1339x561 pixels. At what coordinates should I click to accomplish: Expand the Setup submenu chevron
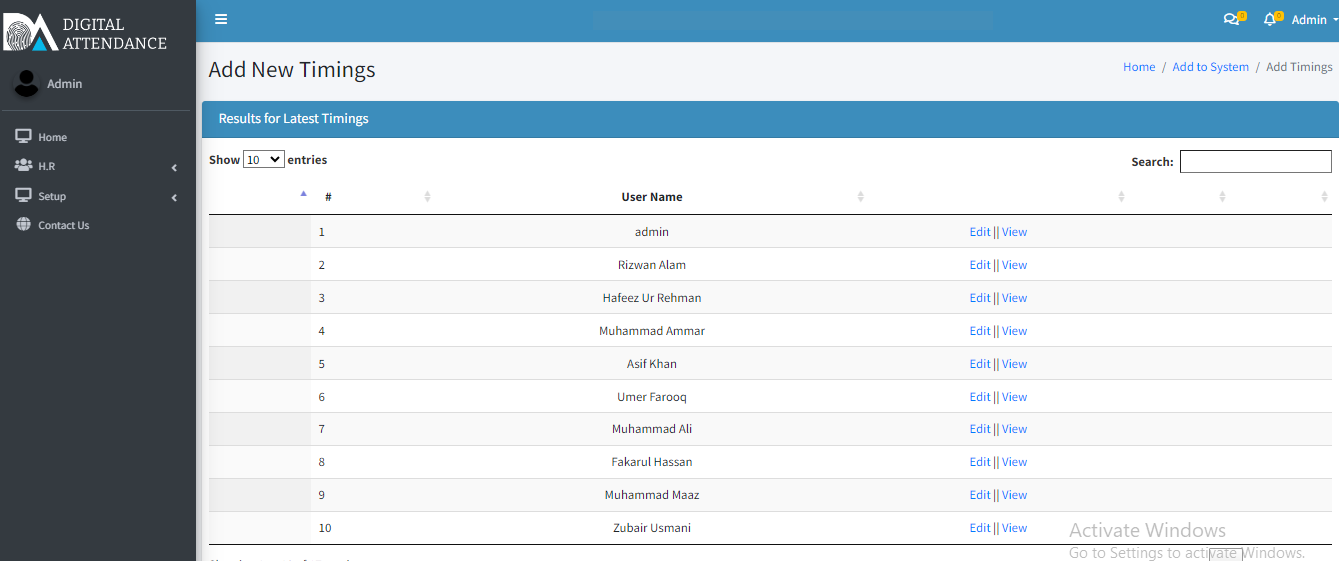[174, 197]
